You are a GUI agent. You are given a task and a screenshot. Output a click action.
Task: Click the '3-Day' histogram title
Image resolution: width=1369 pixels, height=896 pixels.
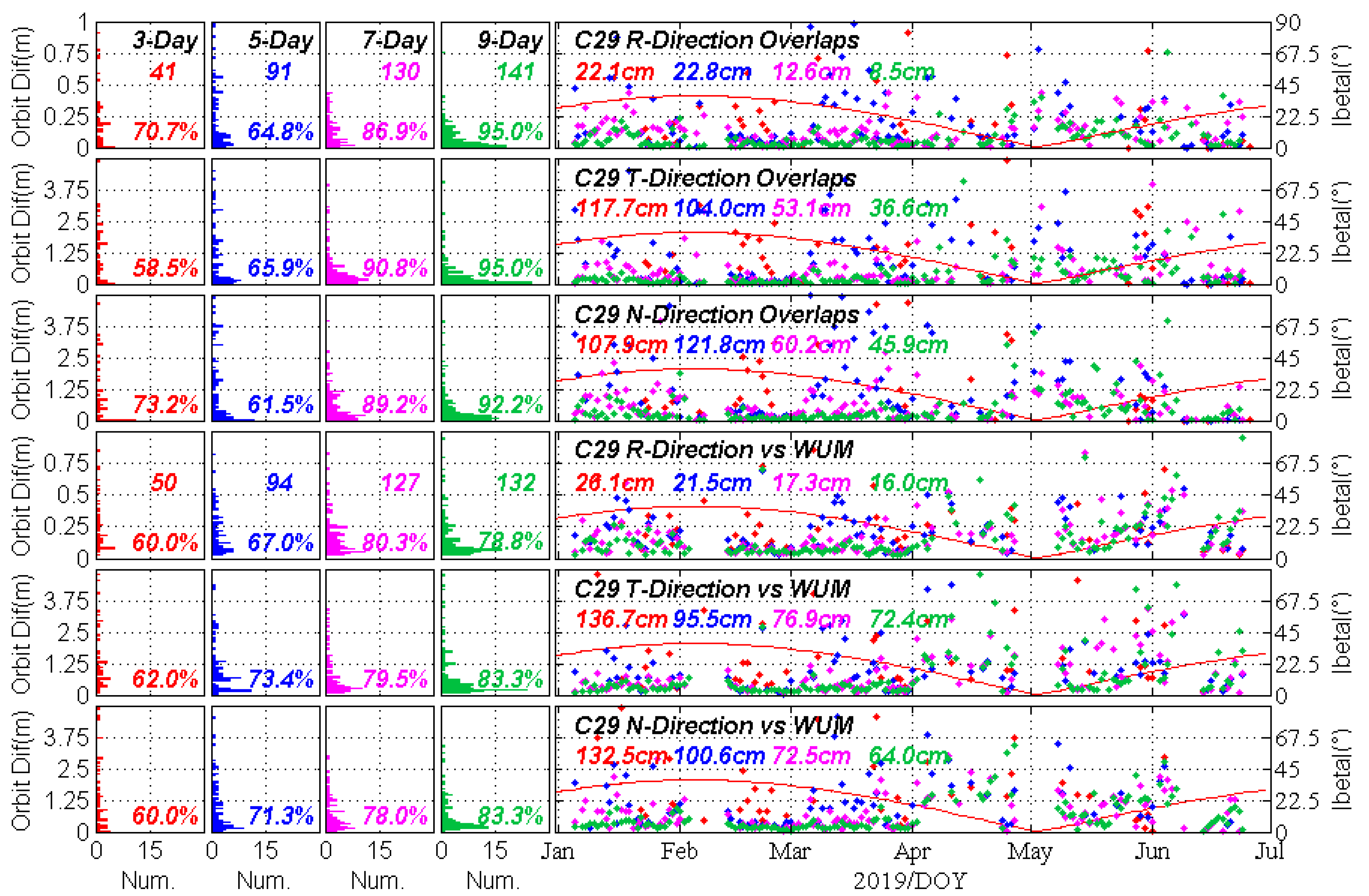pyautogui.click(x=165, y=41)
